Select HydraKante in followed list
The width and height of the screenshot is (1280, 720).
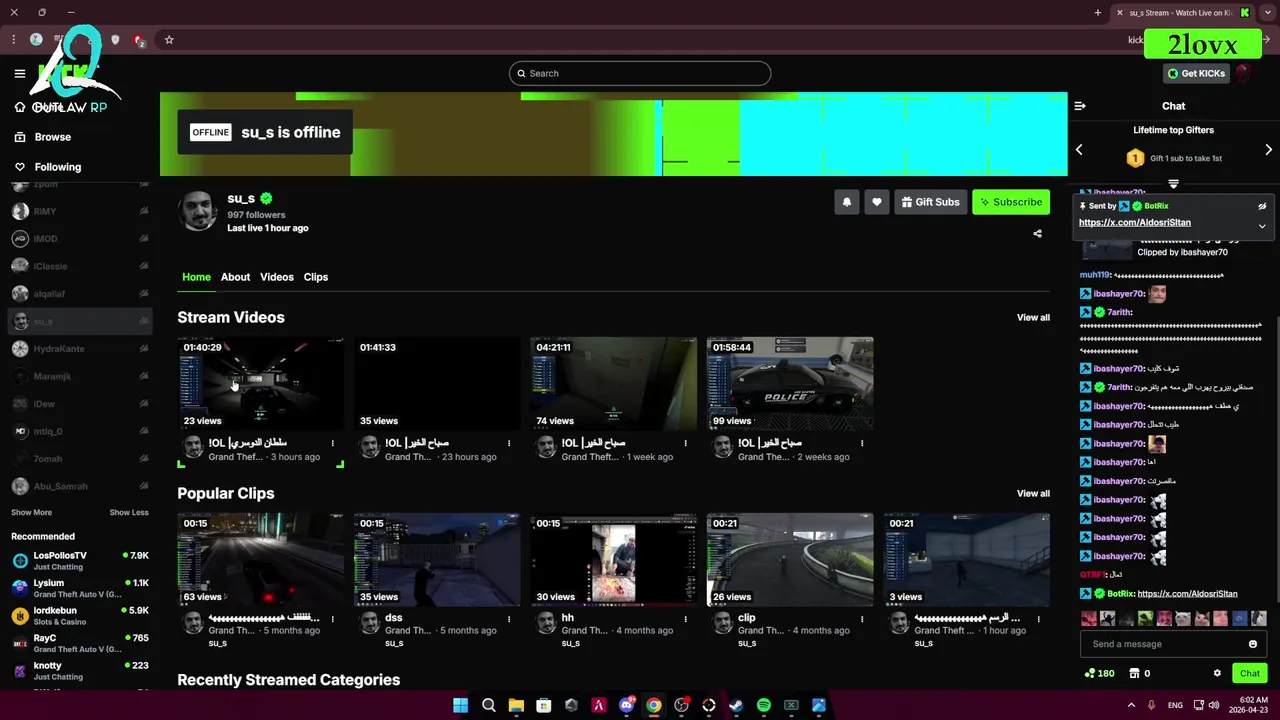coord(80,349)
